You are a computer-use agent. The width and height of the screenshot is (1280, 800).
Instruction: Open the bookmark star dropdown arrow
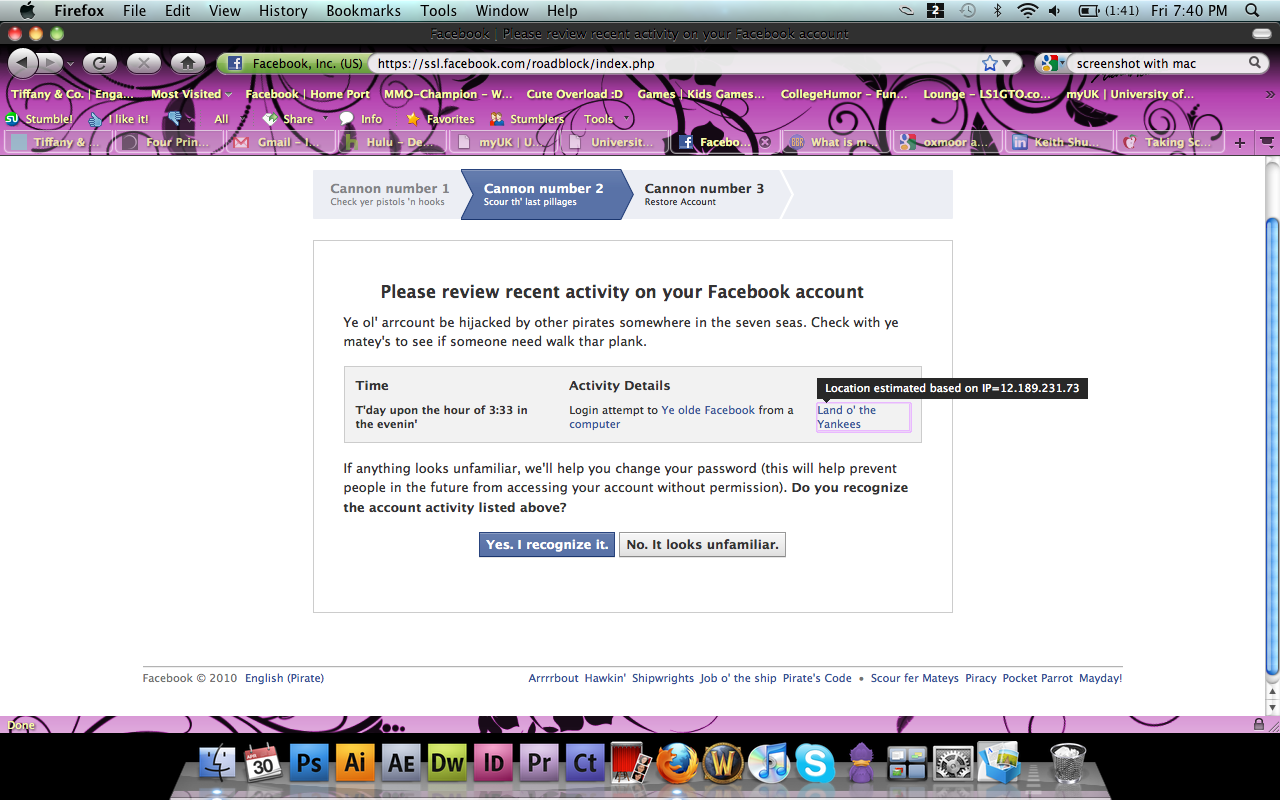click(1006, 63)
